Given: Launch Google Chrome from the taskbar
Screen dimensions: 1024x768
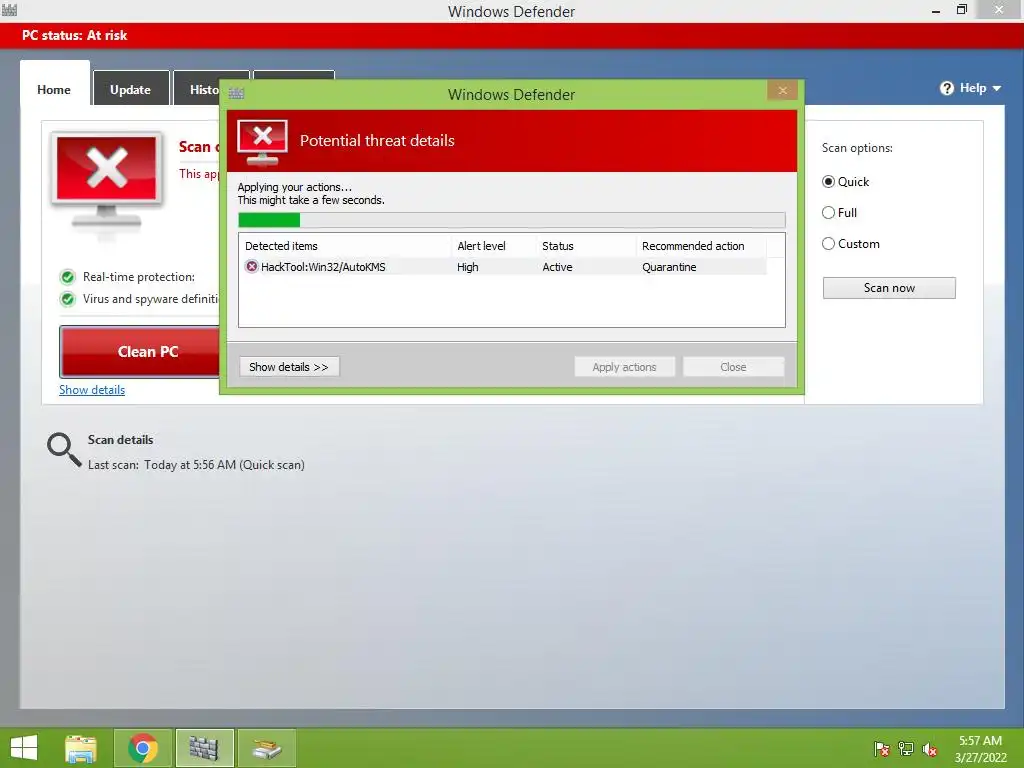Looking at the screenshot, I should coord(143,748).
